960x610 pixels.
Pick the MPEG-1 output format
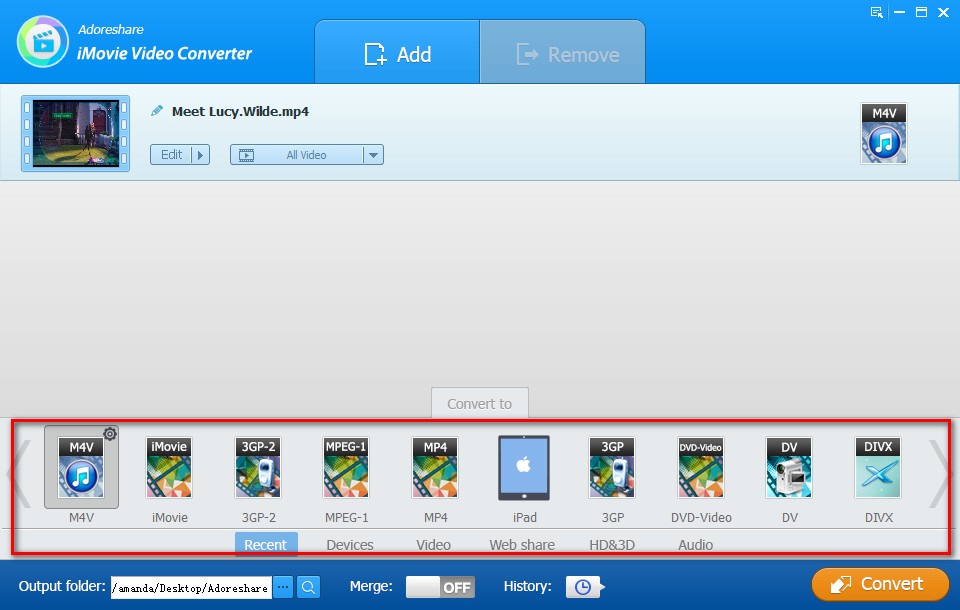pyautogui.click(x=346, y=468)
